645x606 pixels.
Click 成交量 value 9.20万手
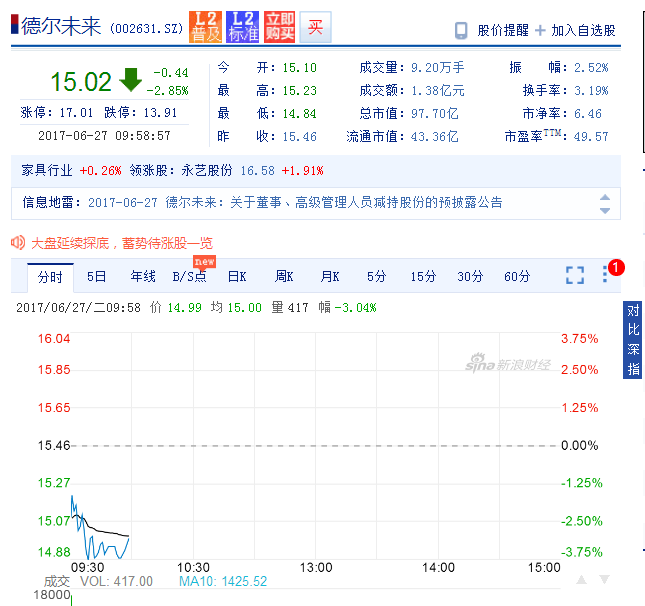pyautogui.click(x=438, y=67)
